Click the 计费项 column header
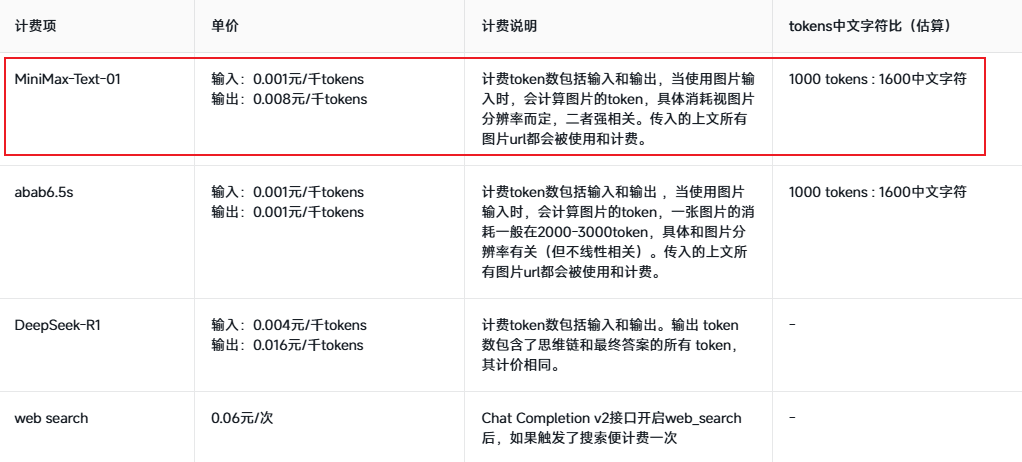 pyautogui.click(x=35, y=26)
